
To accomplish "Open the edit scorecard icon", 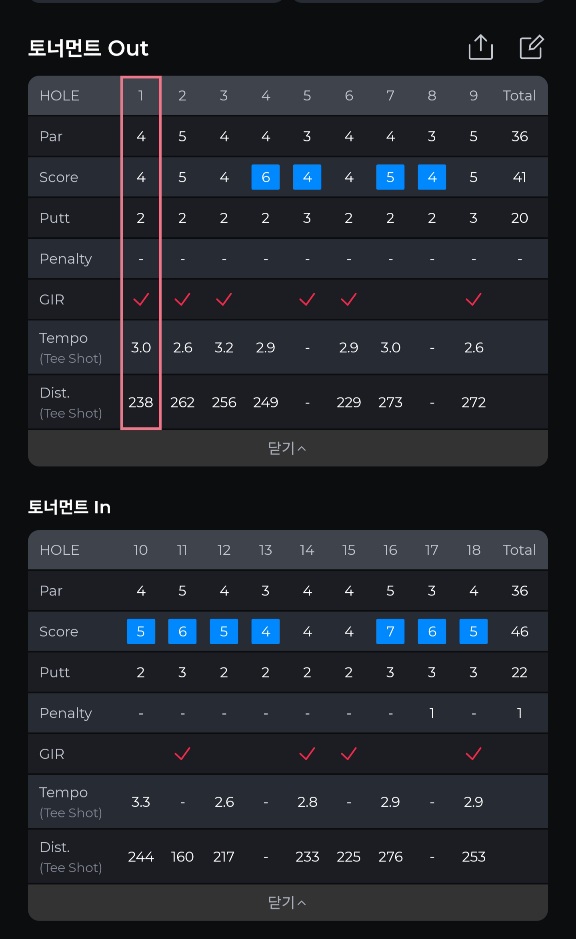I will [x=531, y=47].
